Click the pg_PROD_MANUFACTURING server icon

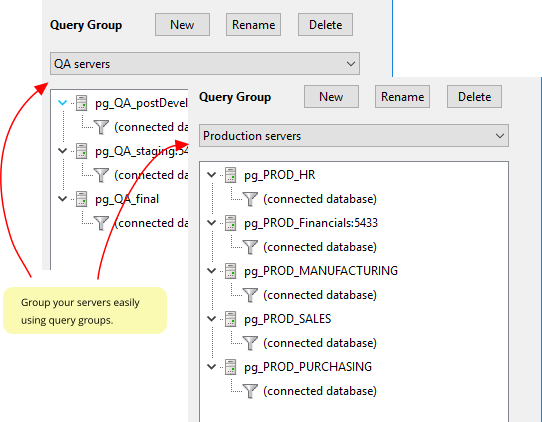pyautogui.click(x=231, y=271)
